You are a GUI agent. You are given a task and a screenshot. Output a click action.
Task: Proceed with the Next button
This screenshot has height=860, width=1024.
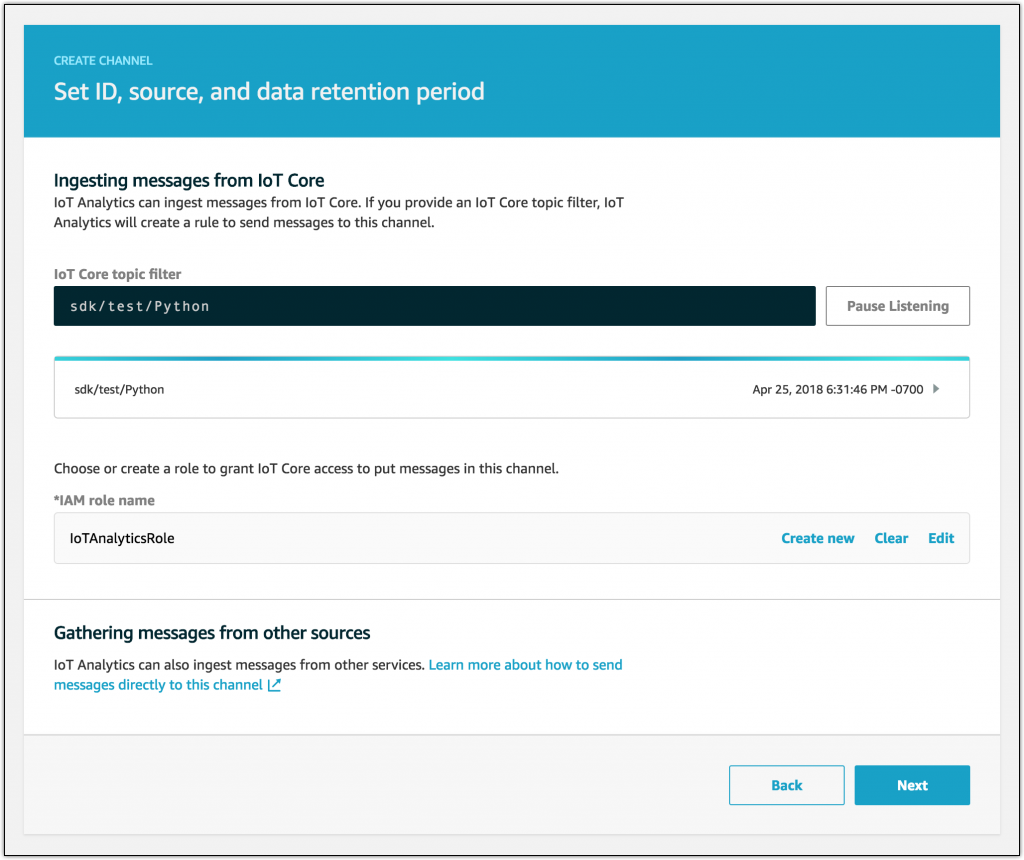[x=912, y=785]
